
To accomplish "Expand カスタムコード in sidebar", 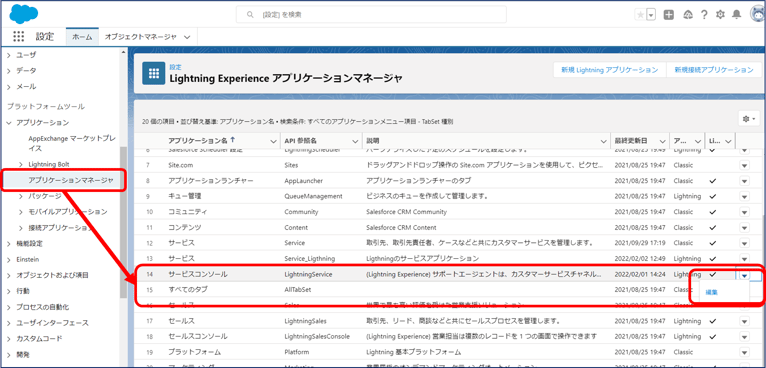I will [x=9, y=338].
